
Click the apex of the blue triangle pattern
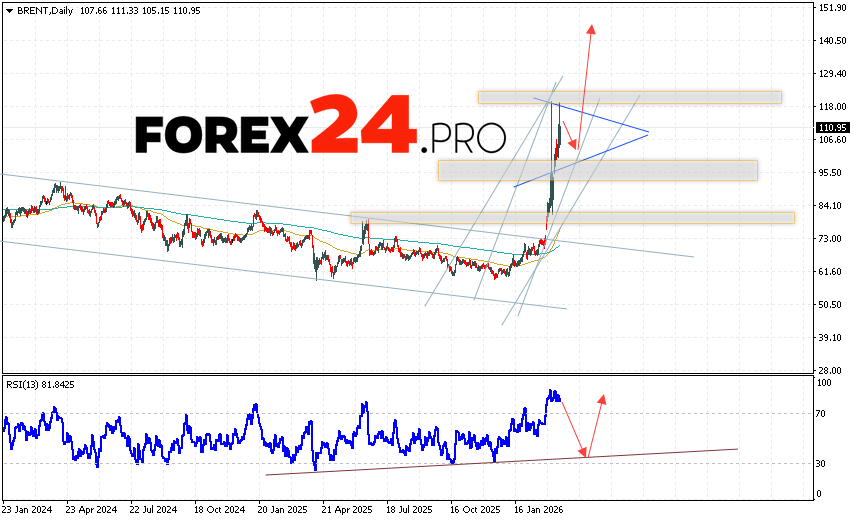click(648, 132)
